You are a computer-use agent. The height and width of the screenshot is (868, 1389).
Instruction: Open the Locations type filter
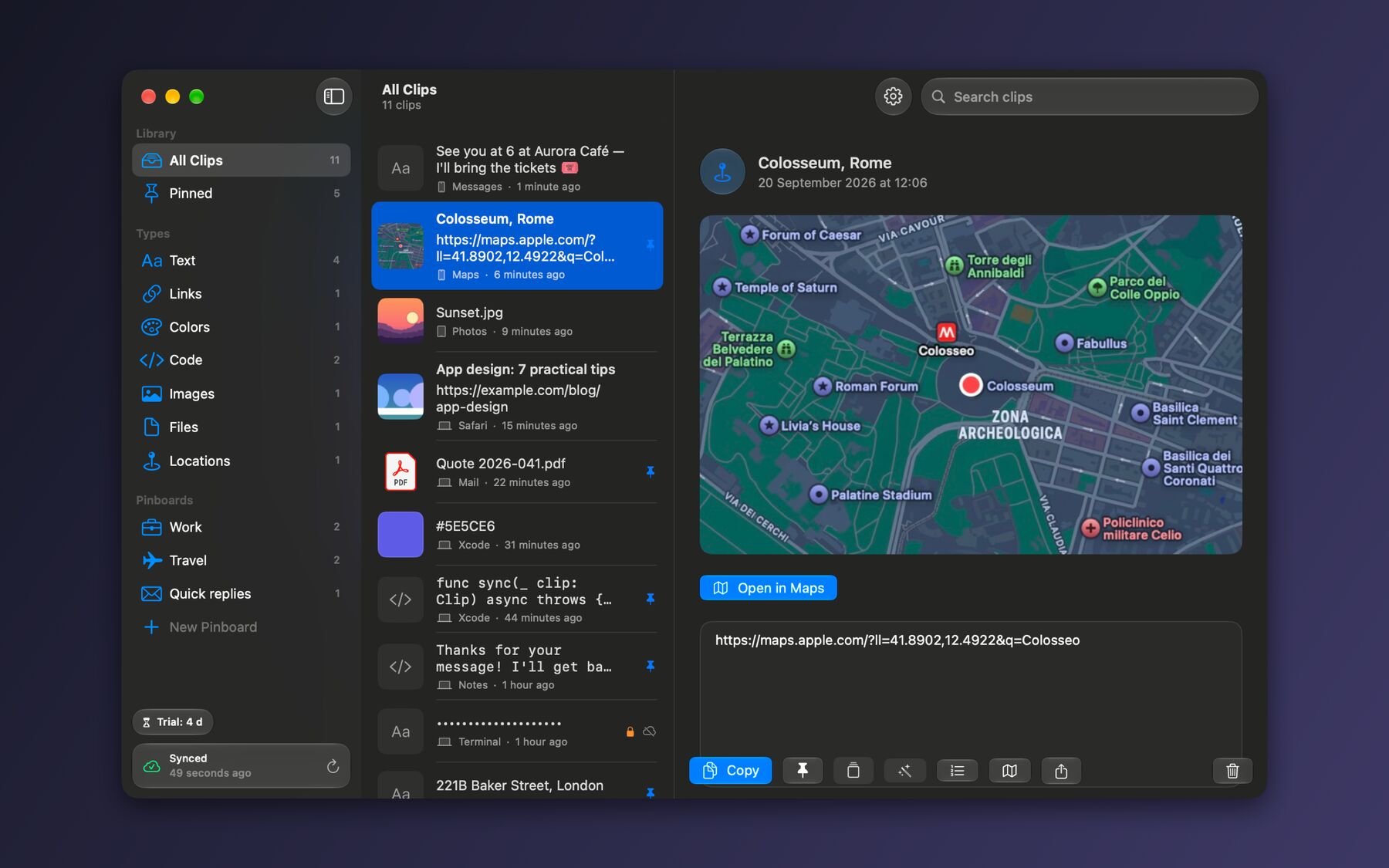pos(242,461)
